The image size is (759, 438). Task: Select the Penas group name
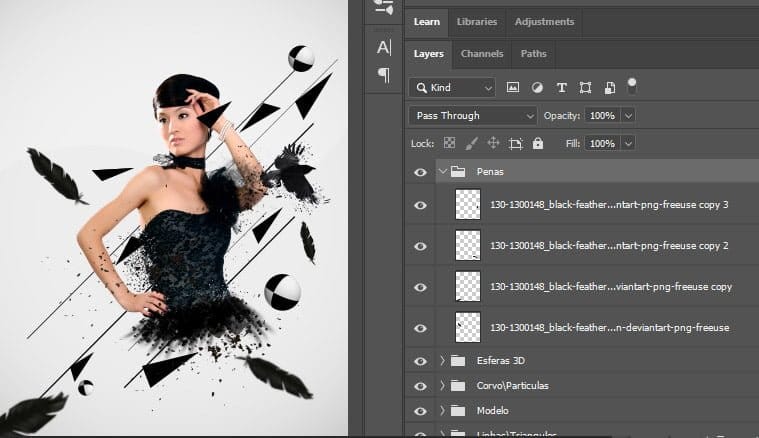[x=490, y=171]
